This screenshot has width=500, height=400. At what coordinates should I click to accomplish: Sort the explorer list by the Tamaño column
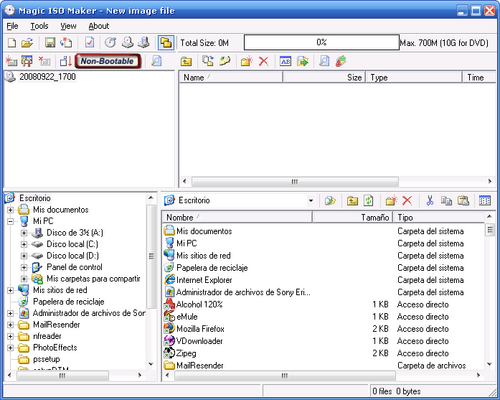pyautogui.click(x=352, y=217)
